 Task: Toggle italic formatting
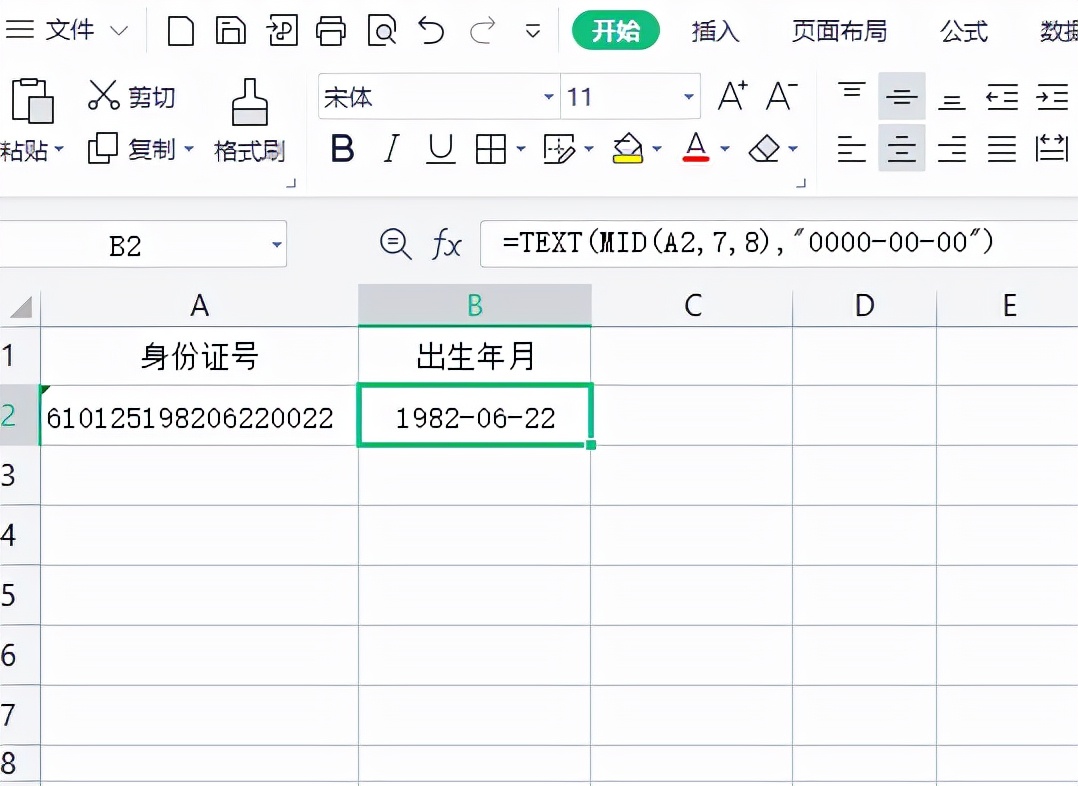(x=391, y=149)
